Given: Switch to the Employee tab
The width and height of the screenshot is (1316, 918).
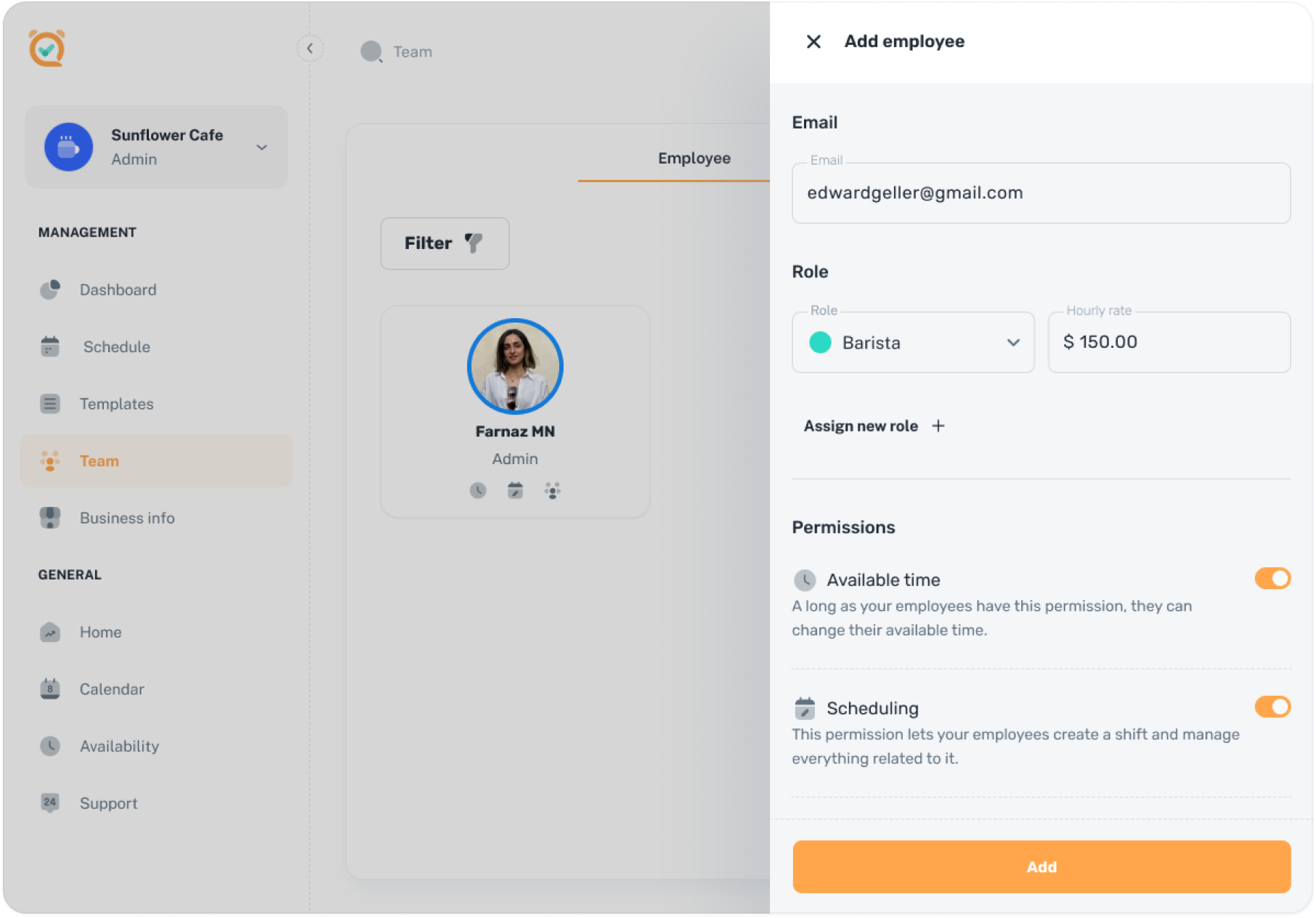Looking at the screenshot, I should click(x=694, y=158).
